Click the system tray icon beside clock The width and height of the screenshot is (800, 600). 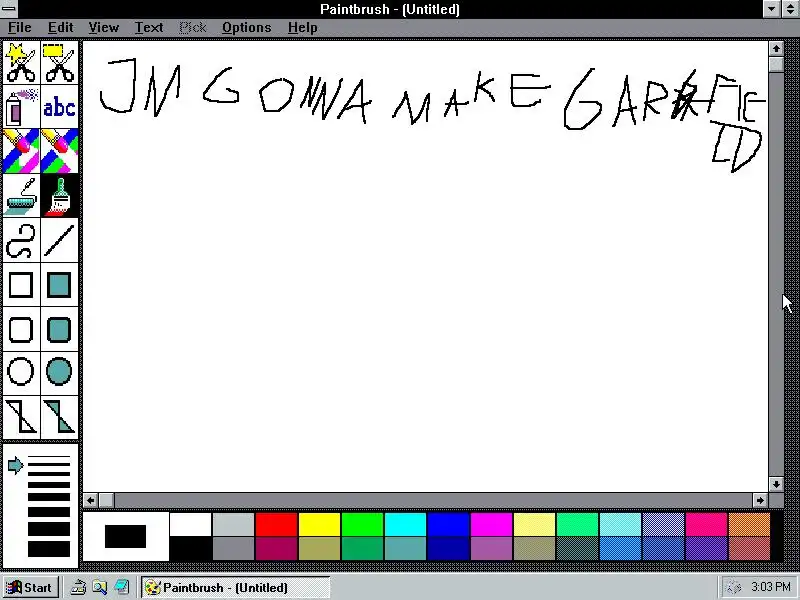(734, 587)
